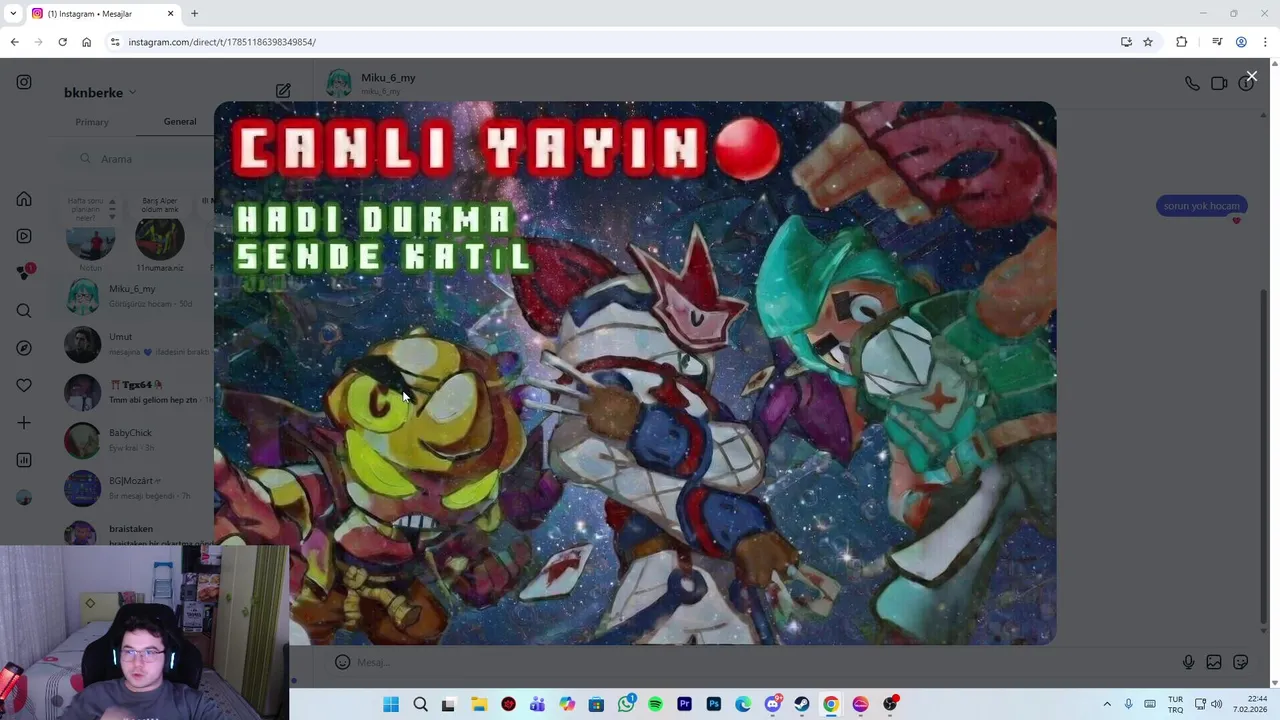Attach a photo with image icon

pos(1214,662)
